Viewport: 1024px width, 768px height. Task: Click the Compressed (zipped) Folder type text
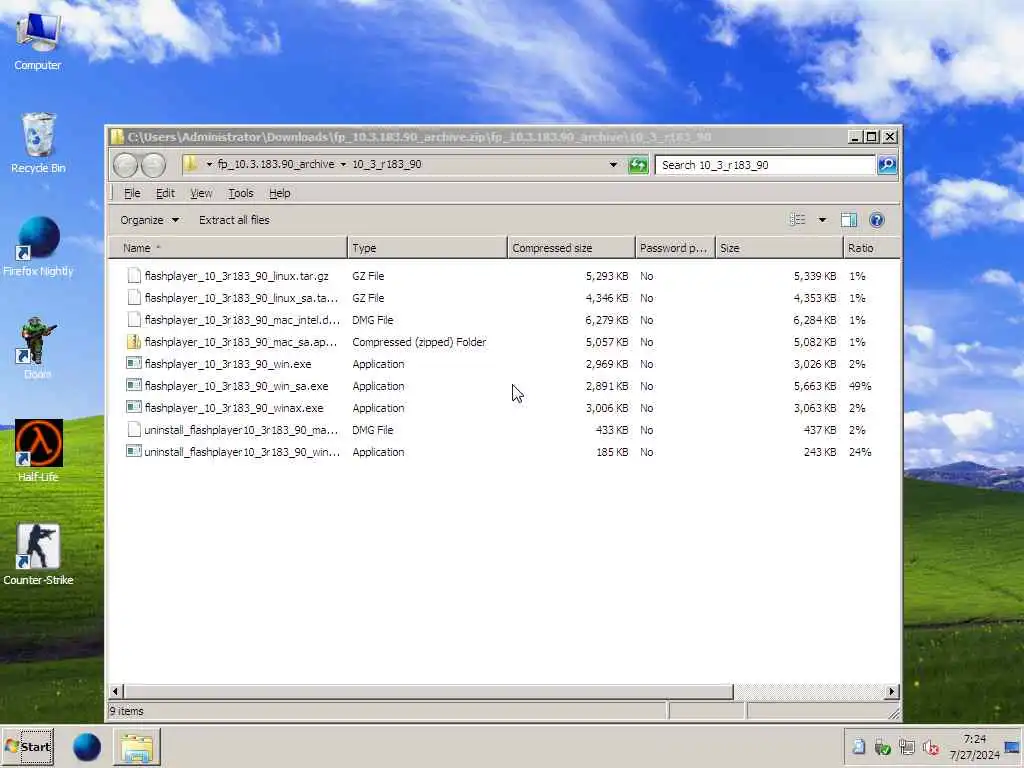coord(419,342)
